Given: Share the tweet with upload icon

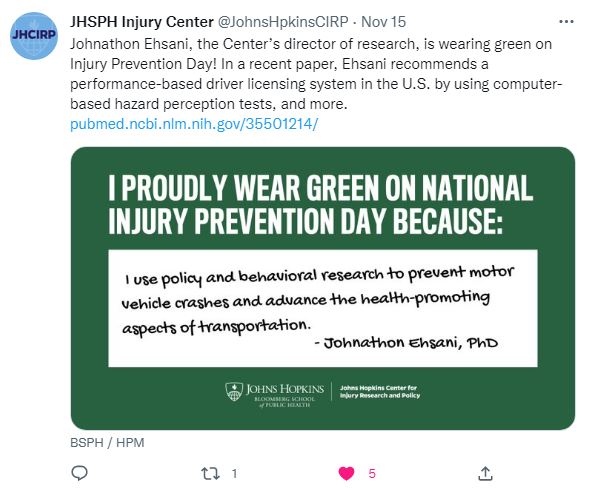Looking at the screenshot, I should coord(485,473).
